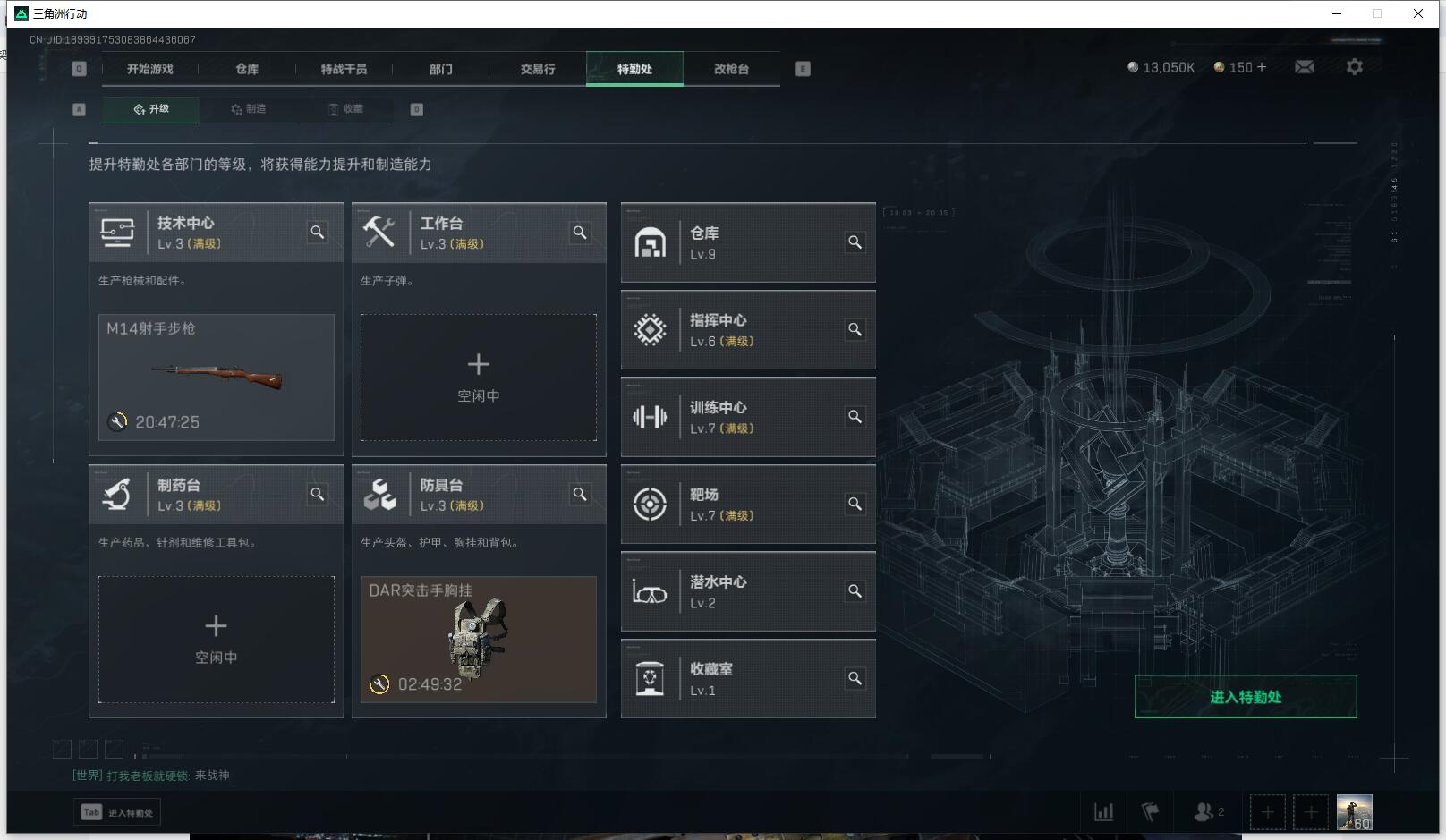The image size is (1446, 840).
Task: Add currency with the plus beside 150
Action: (1262, 67)
